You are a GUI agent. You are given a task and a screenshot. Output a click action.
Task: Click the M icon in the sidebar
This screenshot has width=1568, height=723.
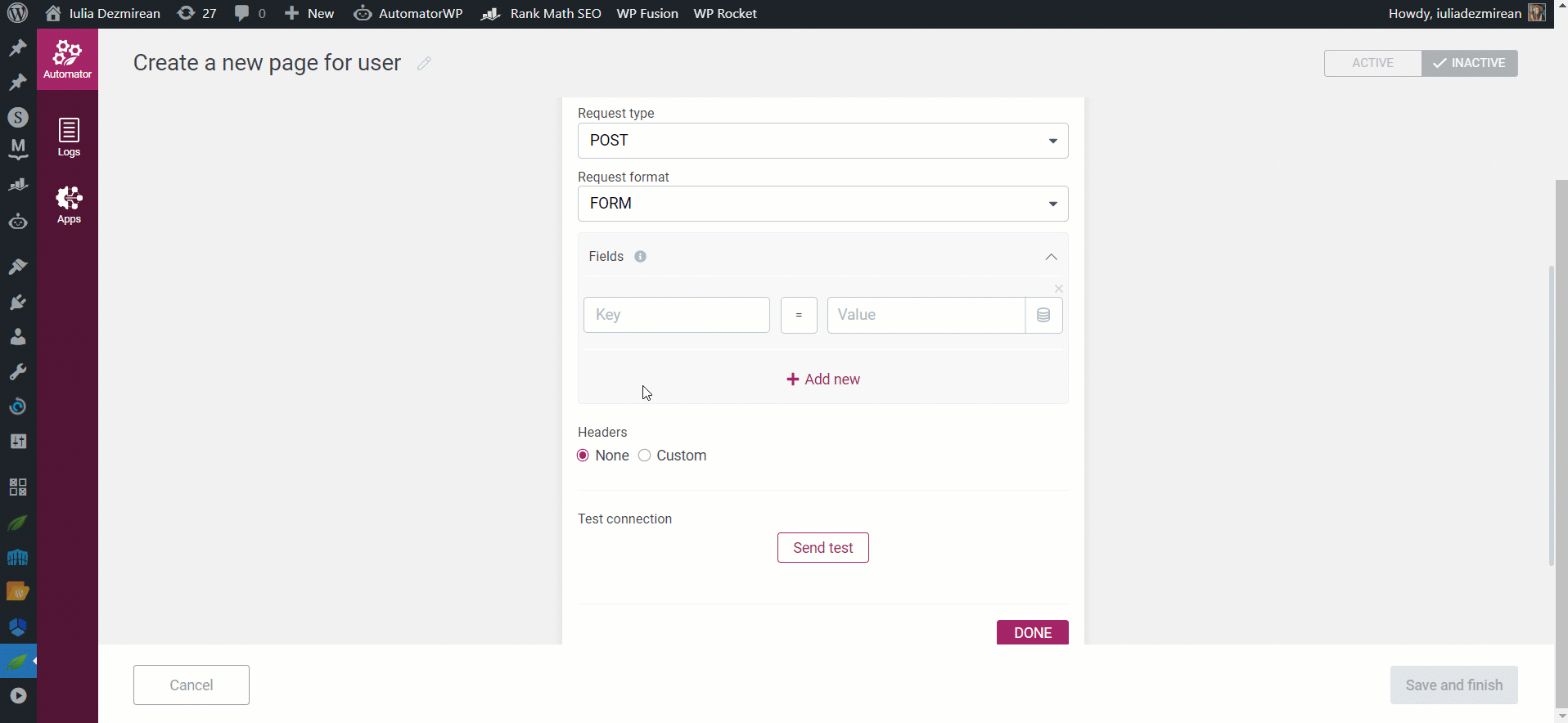pos(18,149)
